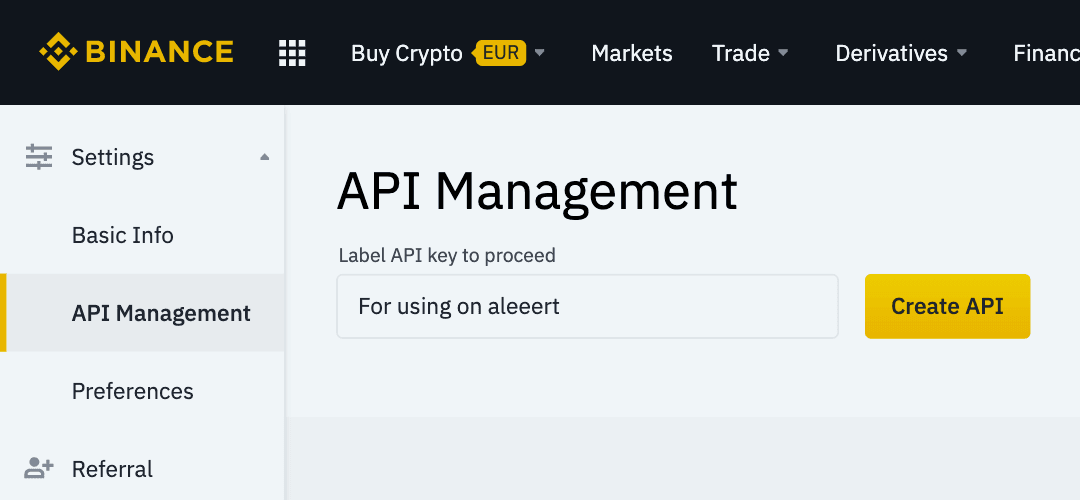Screen dimensions: 1080x500
Task: Click the Derivatives menu label
Action: [891, 53]
